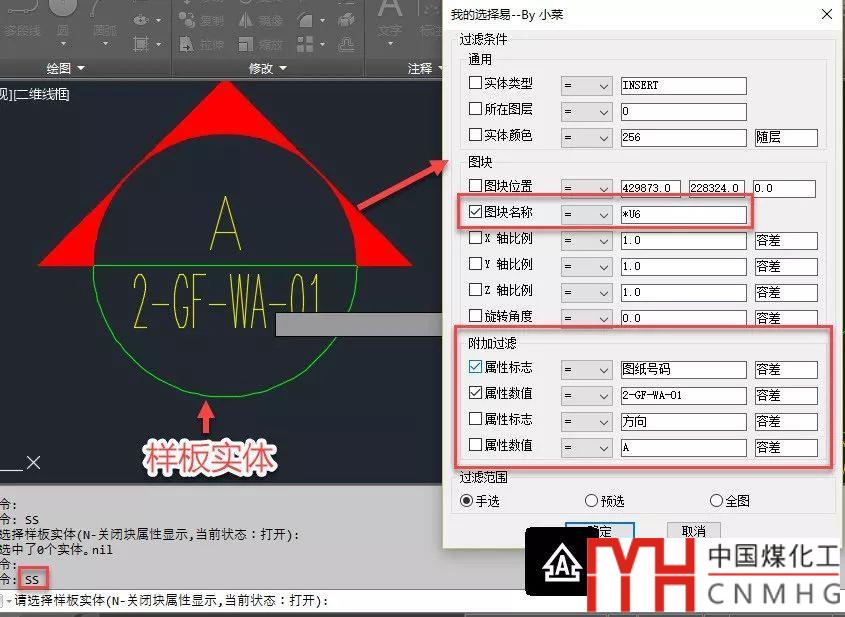Select the Text (文字) annotation tool
The image size is (845, 617).
[x=390, y=19]
